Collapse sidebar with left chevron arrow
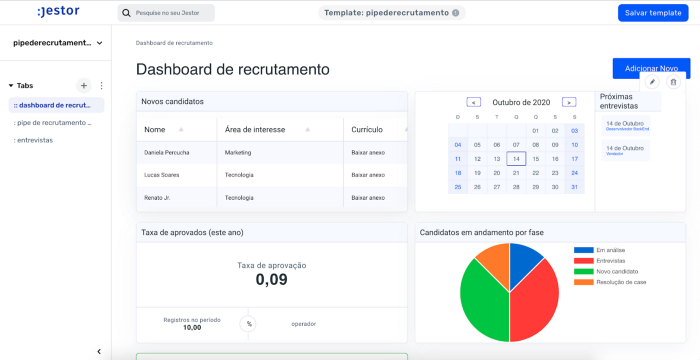The width and height of the screenshot is (700, 360). [x=99, y=352]
